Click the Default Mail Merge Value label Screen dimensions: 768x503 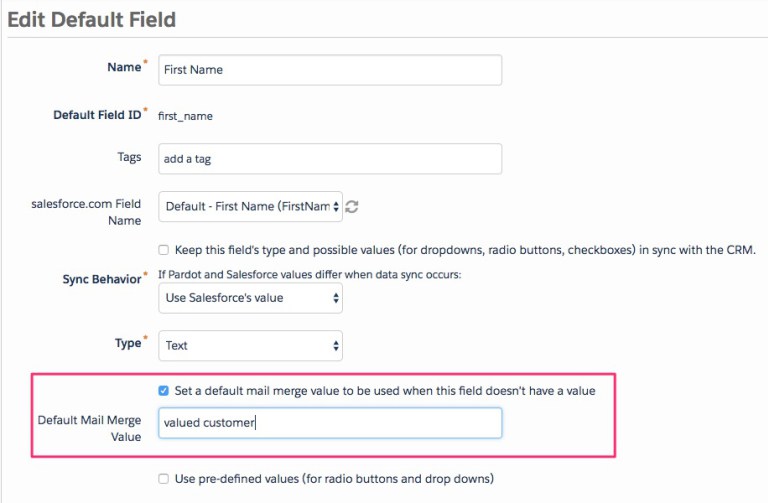(x=90, y=428)
